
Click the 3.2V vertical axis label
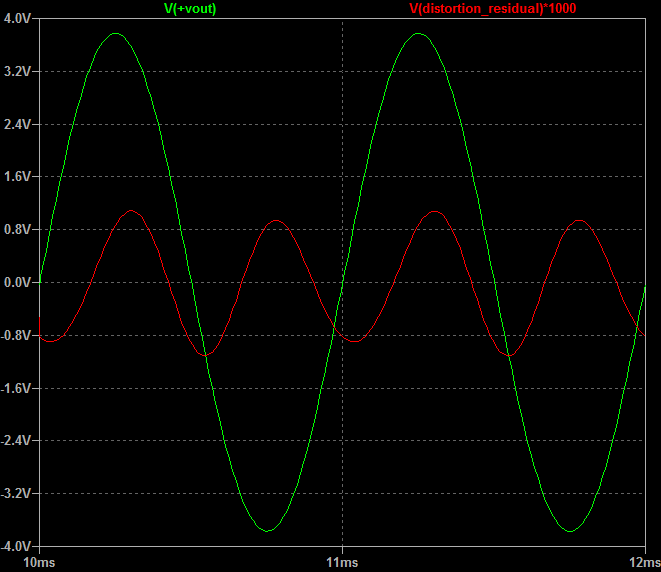[x=17, y=71]
